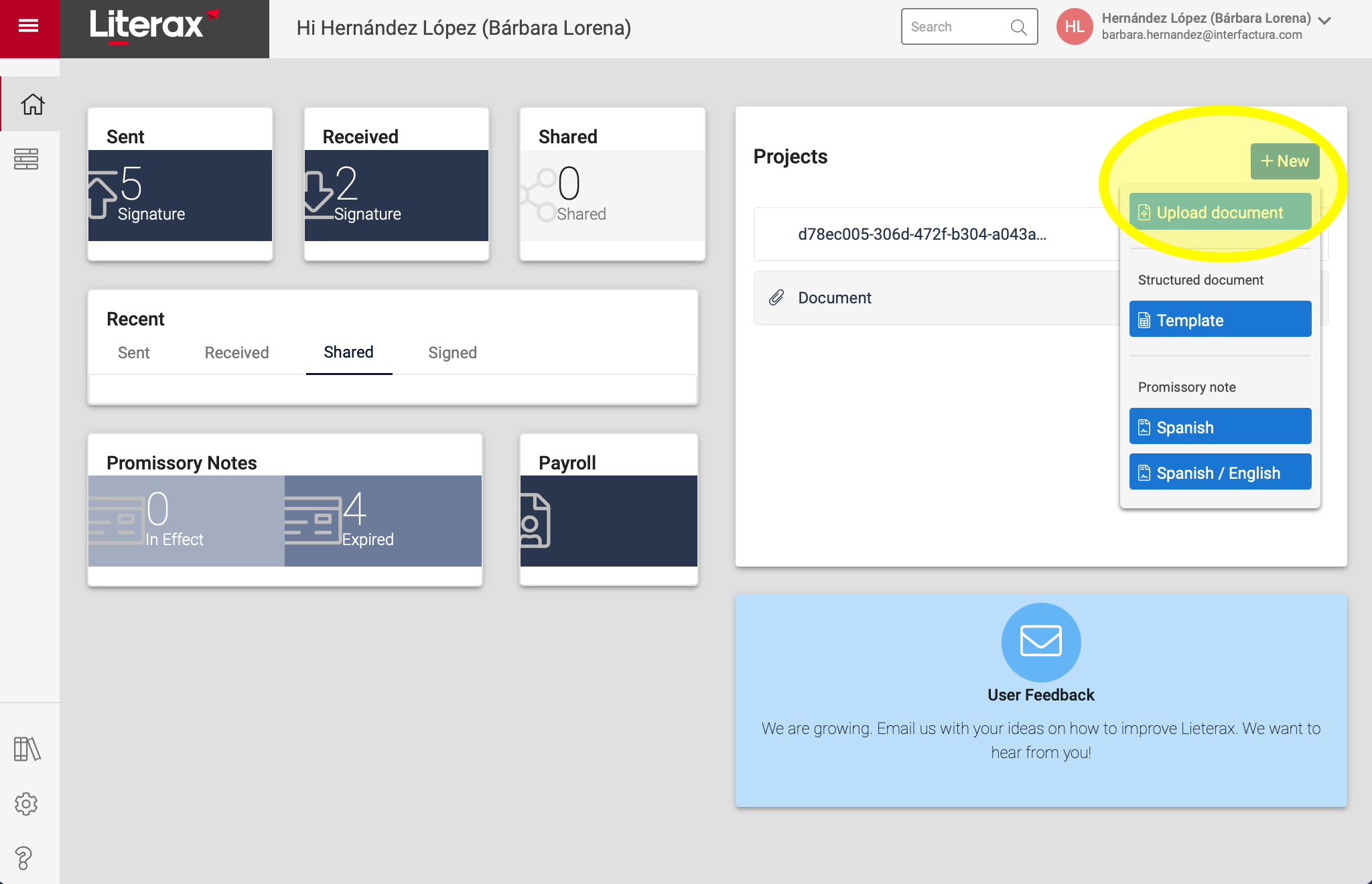Click the paperclip icon beside Document
This screenshot has width=1372, height=884.
click(776, 298)
